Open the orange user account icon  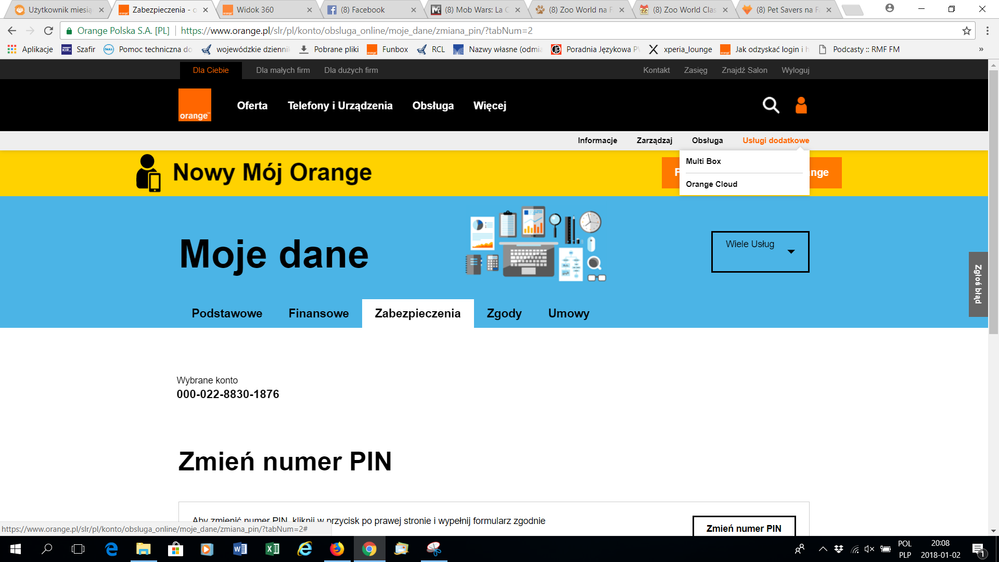pos(801,105)
